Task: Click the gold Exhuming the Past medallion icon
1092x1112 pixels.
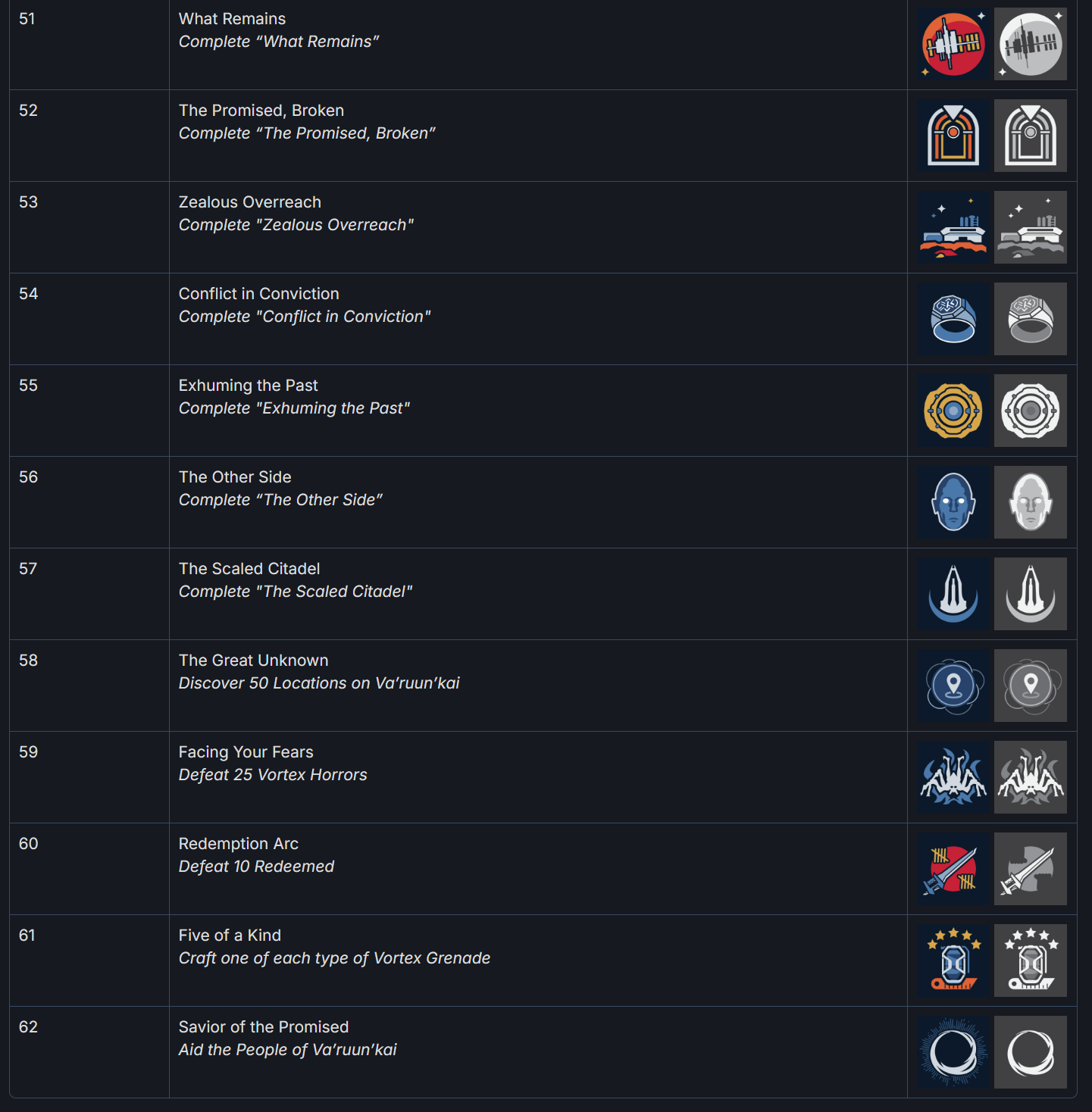Action: pyautogui.click(x=953, y=411)
